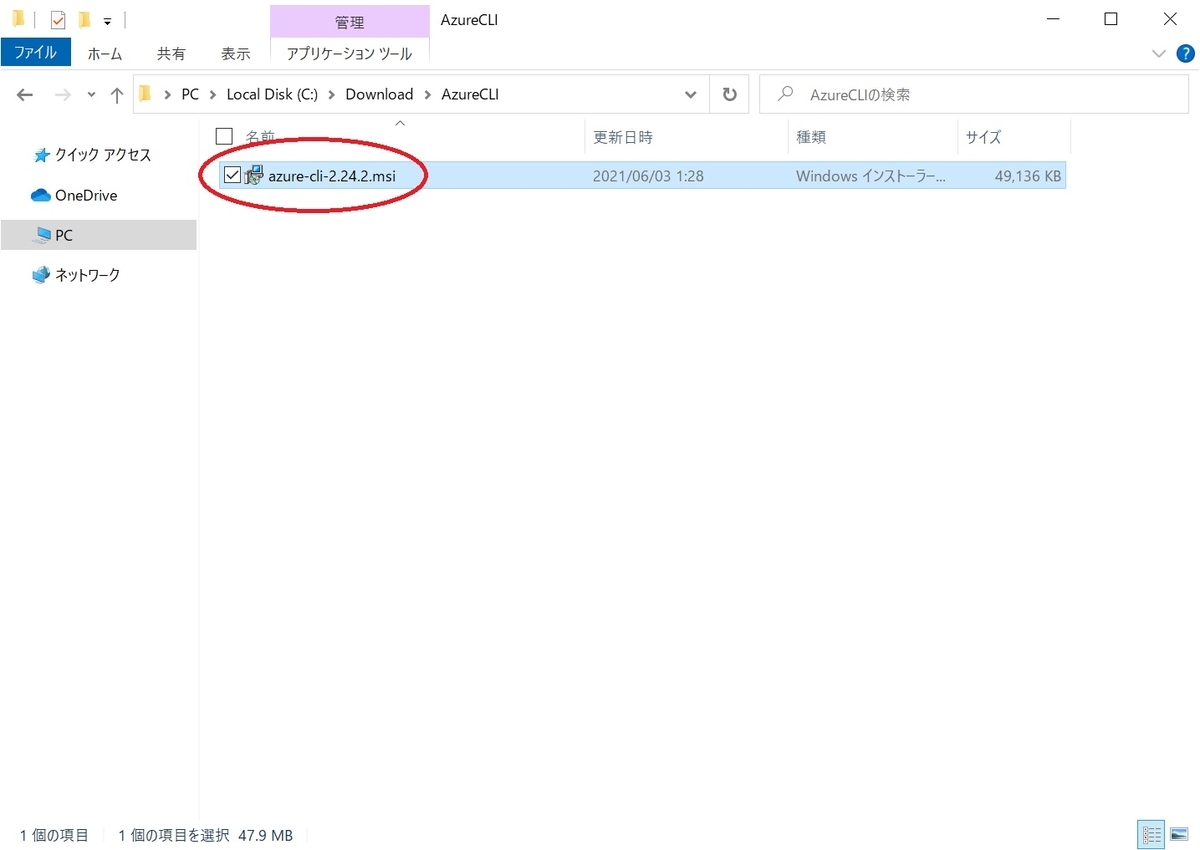1200x850 pixels.
Task: Click the properties icon in quick access toolbar
Action: (x=58, y=19)
